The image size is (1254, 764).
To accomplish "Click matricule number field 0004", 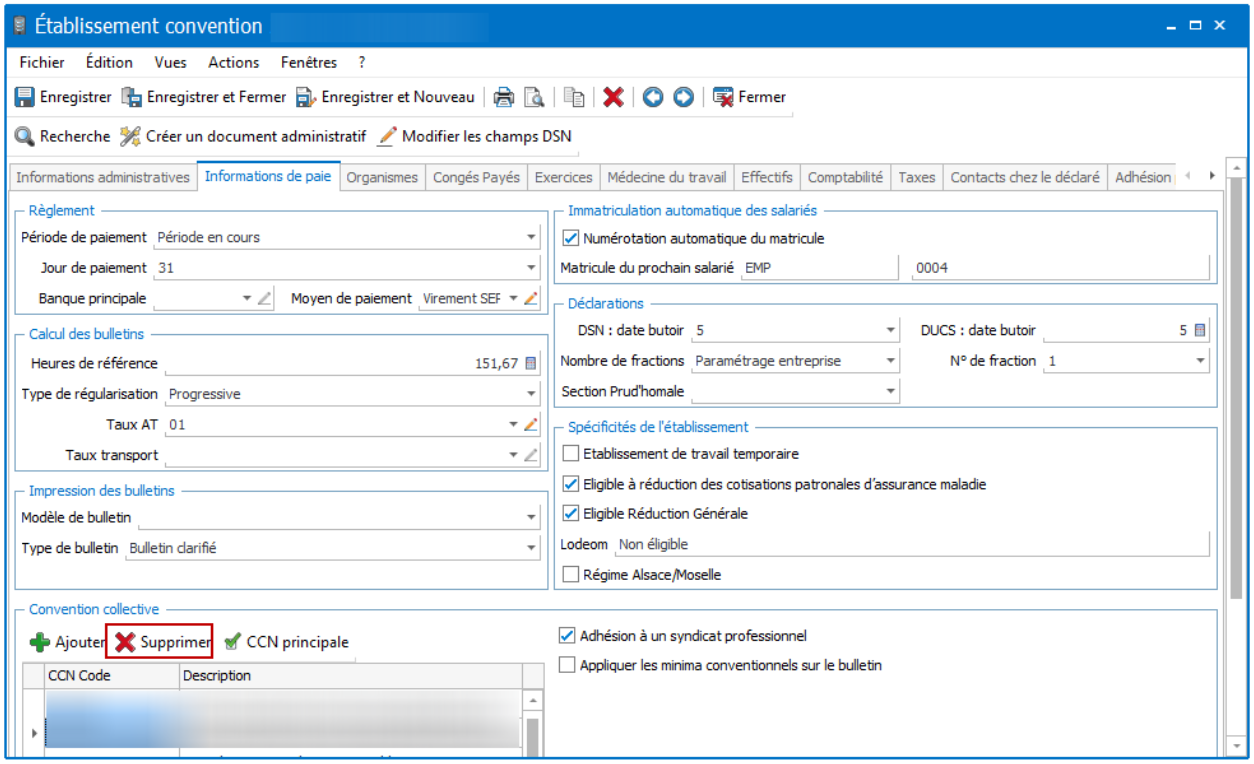I will point(1060,268).
